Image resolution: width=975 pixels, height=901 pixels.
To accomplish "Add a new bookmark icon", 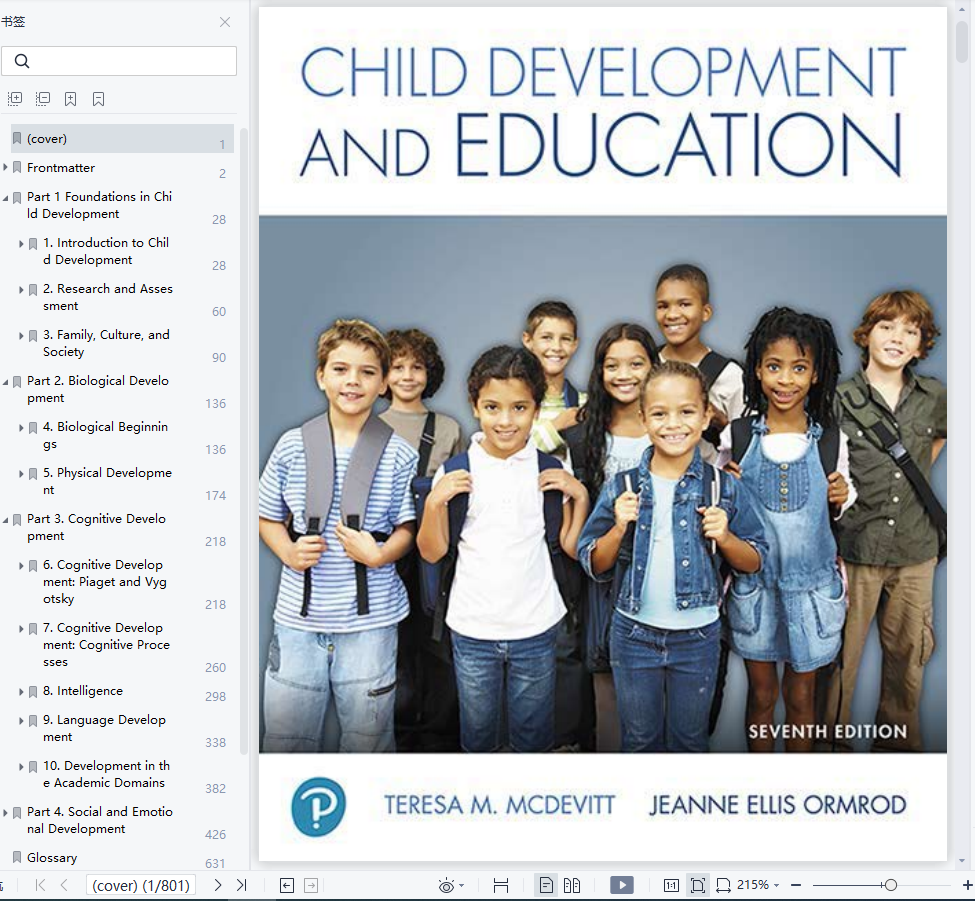I will tap(71, 99).
